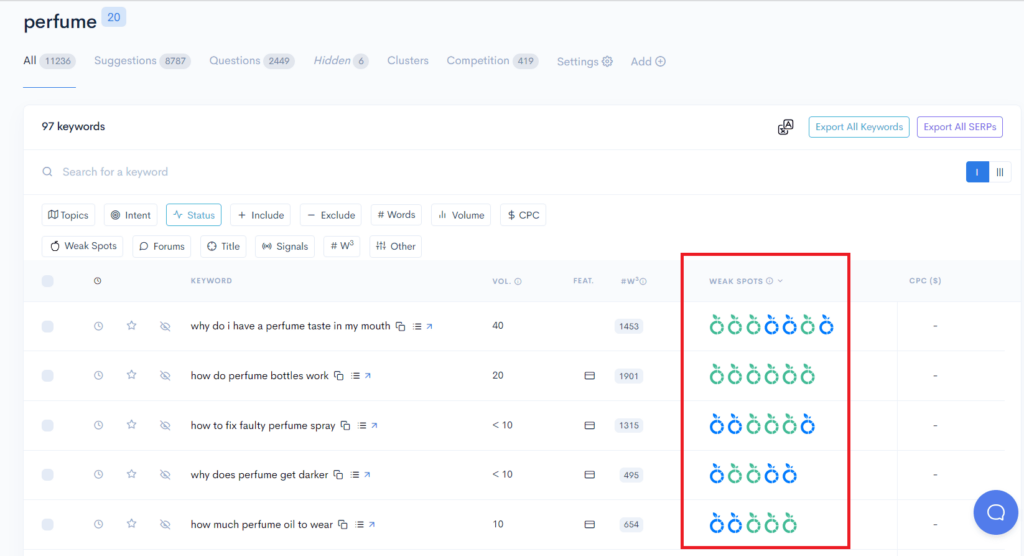Click the Vol. info icon in header
Viewport: 1024px width, 556px height.
(518, 282)
